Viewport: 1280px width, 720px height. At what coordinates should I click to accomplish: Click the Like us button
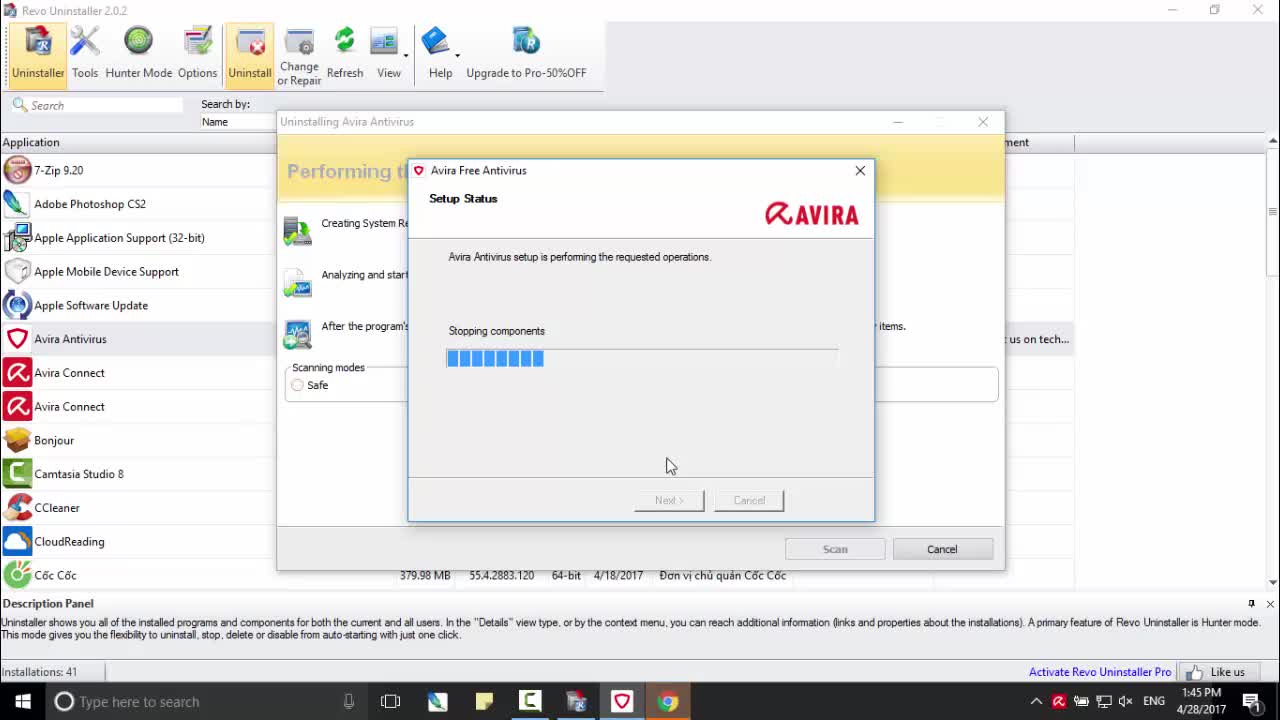click(1218, 672)
